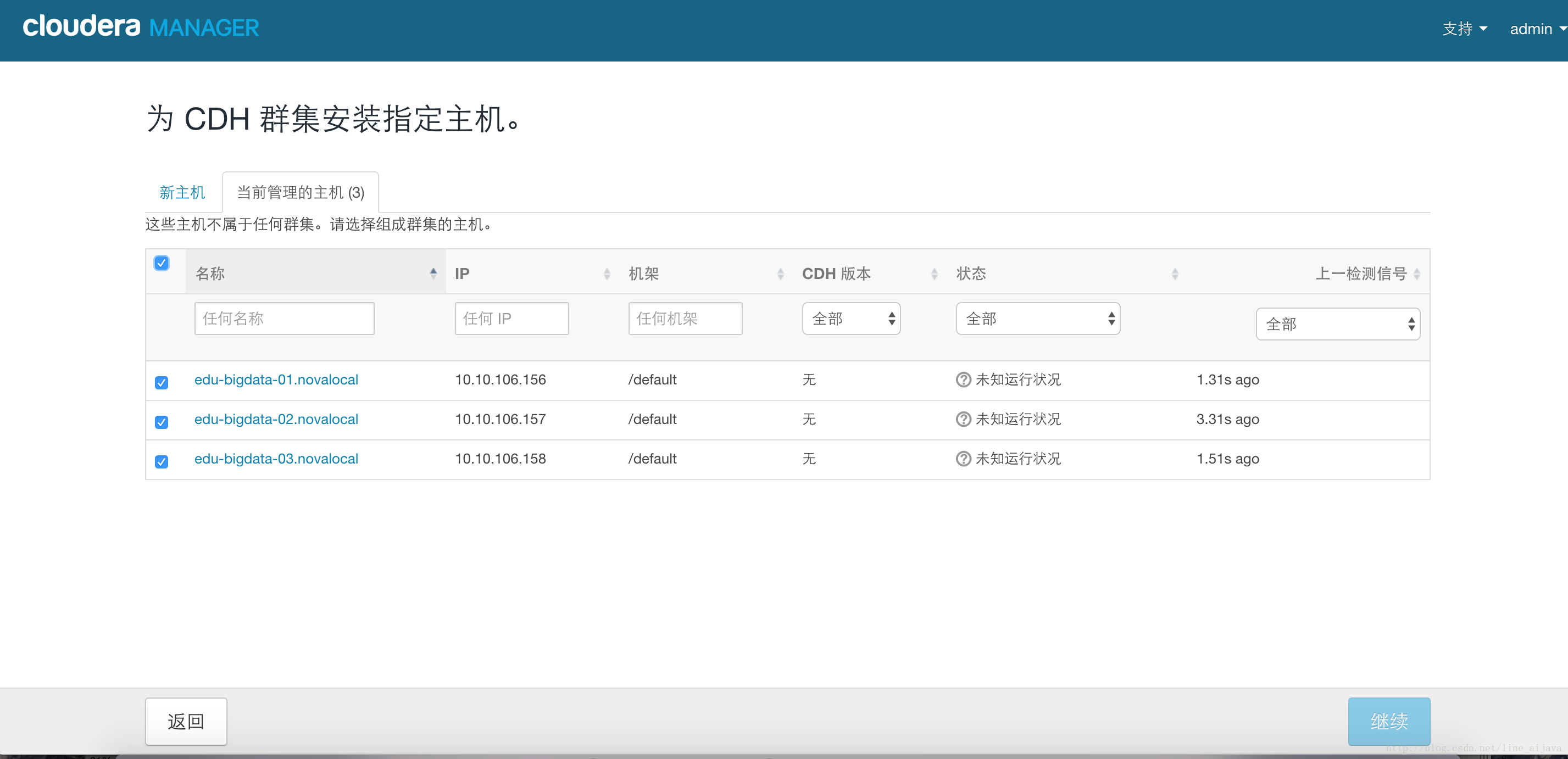The width and height of the screenshot is (1568, 759).
Task: Expand the 支持 menu
Action: click(x=1465, y=29)
